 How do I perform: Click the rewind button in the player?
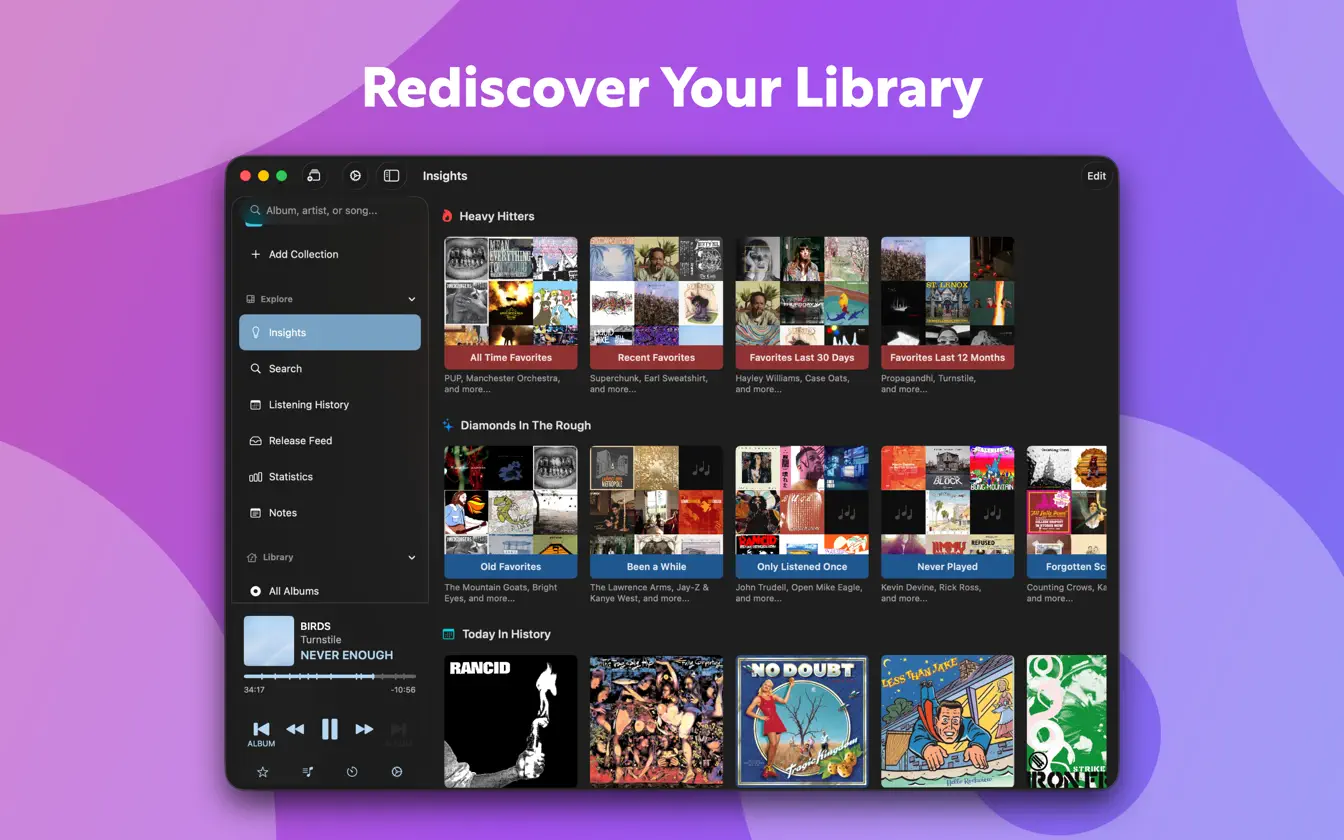[295, 730]
